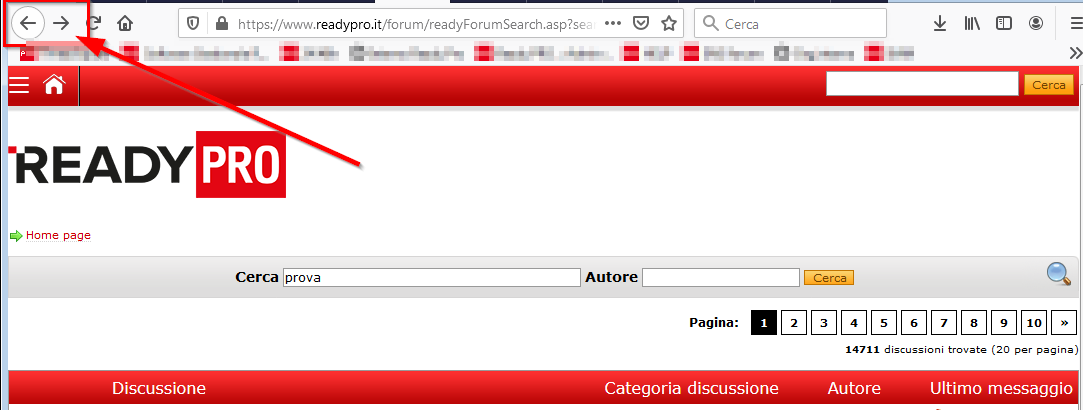Viewport: 1083px width, 410px height.
Task: Go to results page 7
Action: pyautogui.click(x=943, y=322)
